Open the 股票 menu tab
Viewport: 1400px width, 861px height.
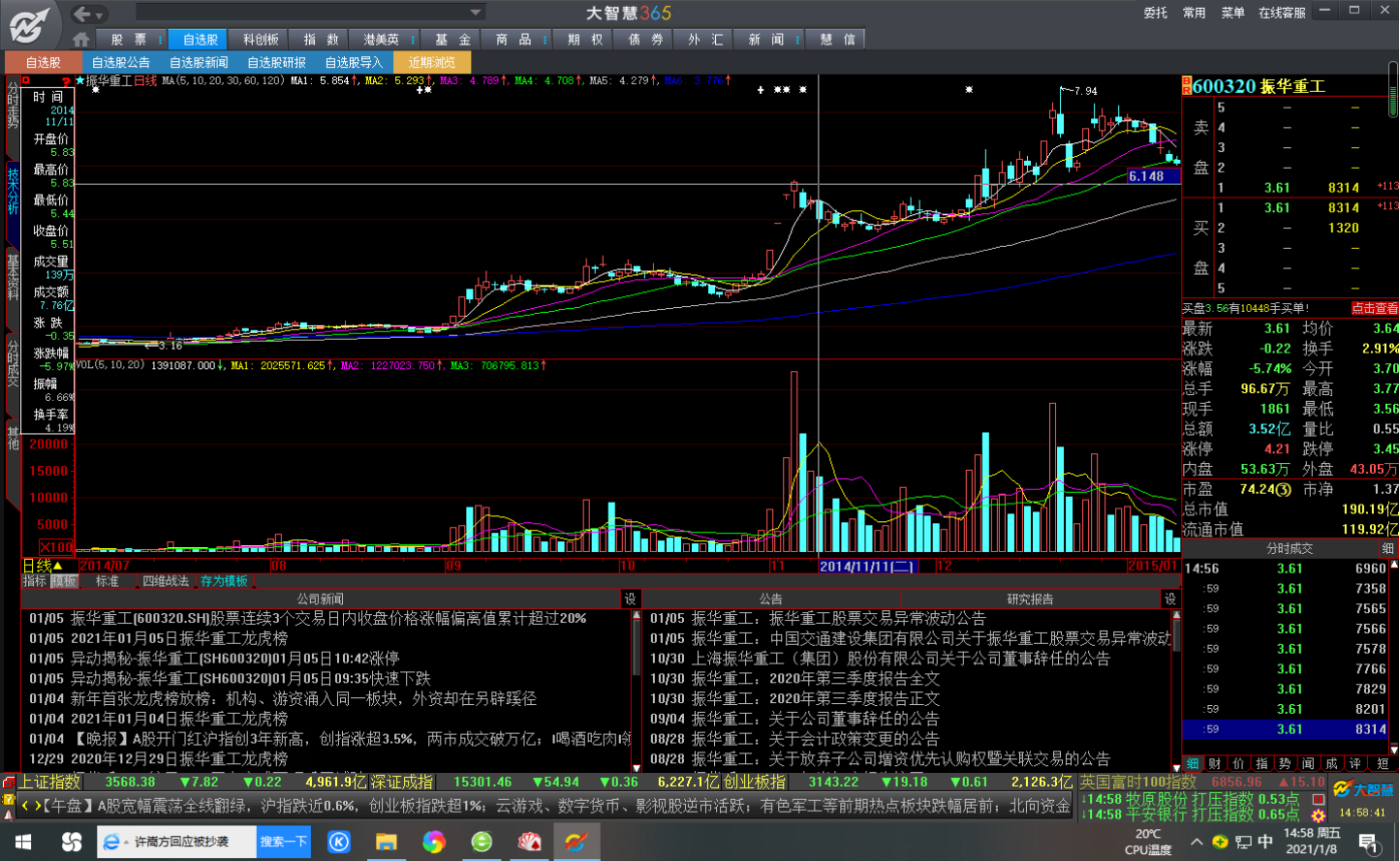(129, 40)
